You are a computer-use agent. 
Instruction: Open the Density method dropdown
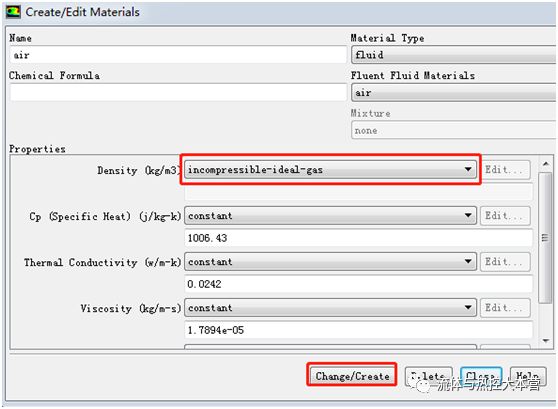tap(331, 170)
